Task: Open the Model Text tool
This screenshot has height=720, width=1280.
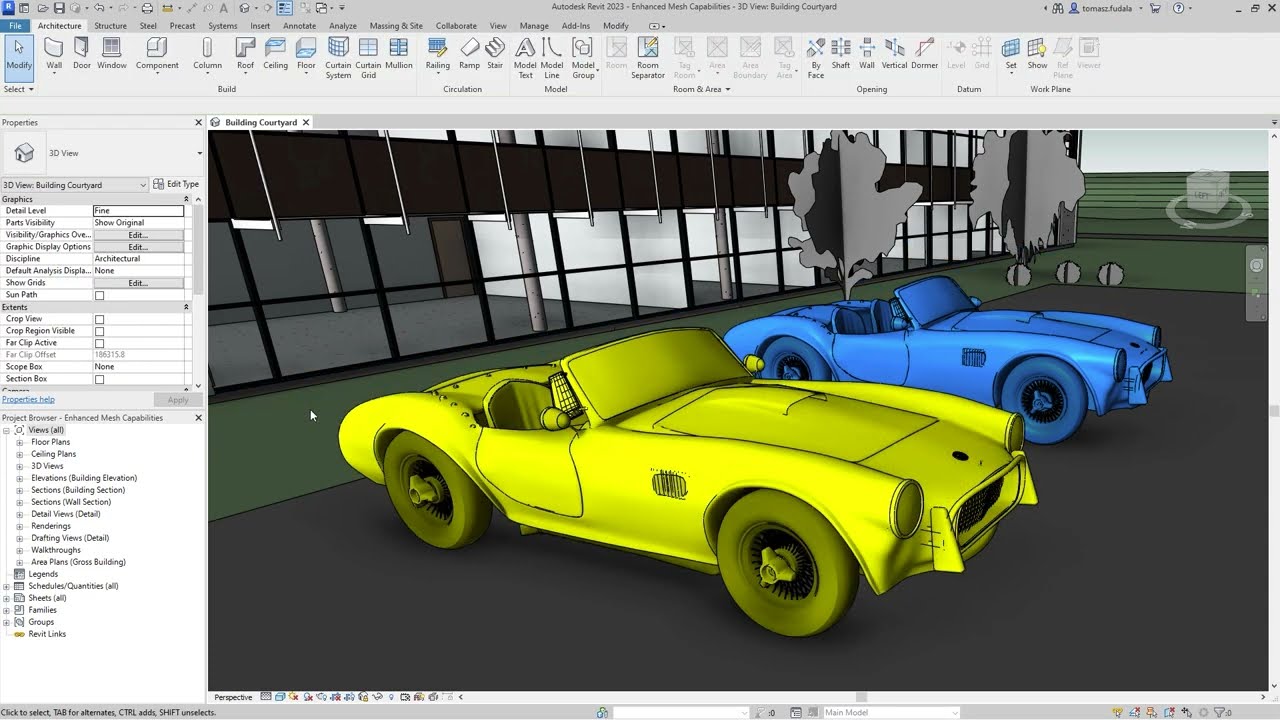Action: tap(525, 58)
